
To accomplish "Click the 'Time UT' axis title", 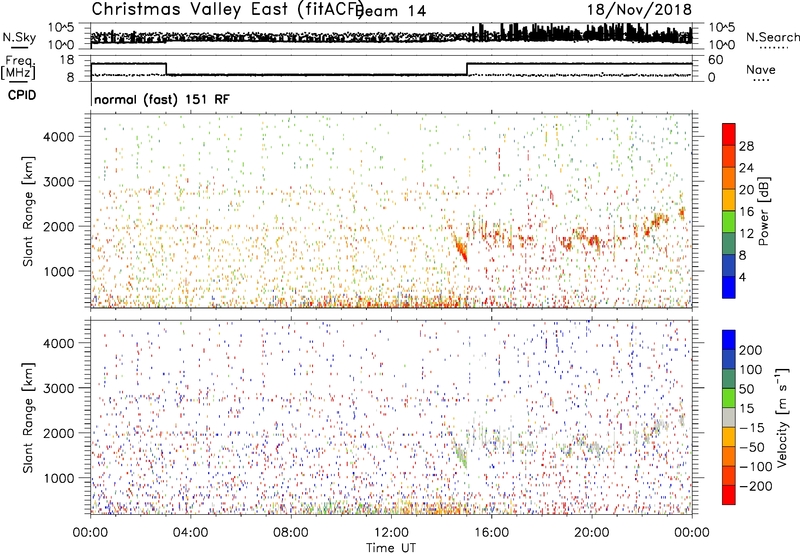I will coord(391,548).
